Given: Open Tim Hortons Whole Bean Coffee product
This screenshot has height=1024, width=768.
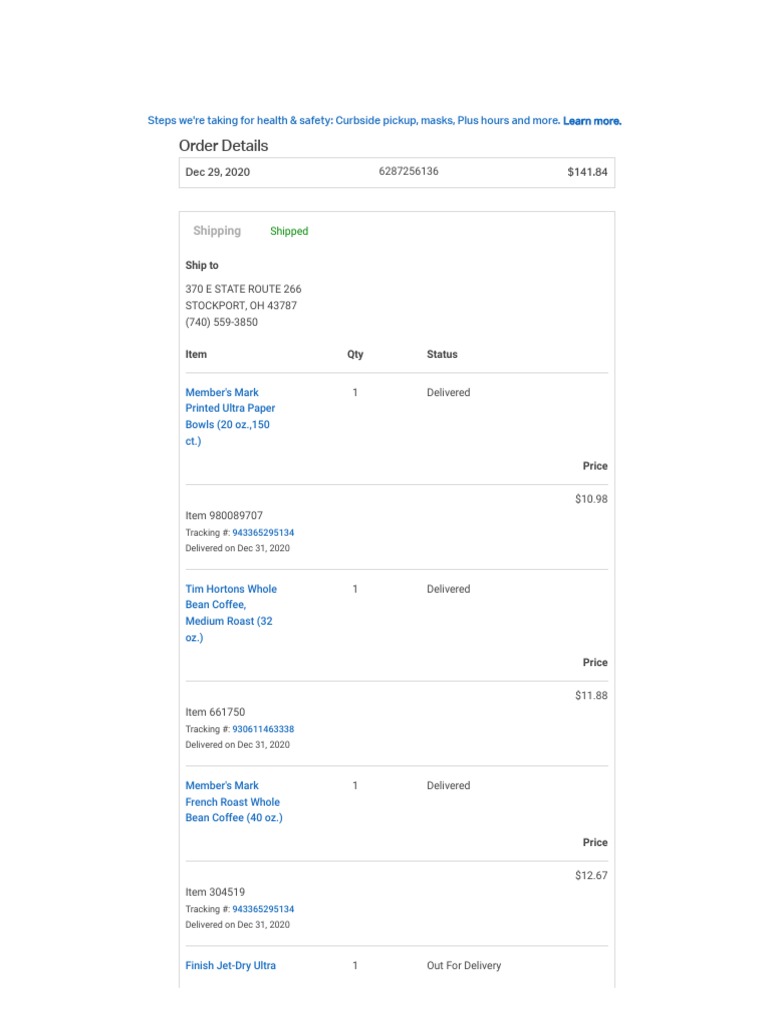Looking at the screenshot, I should (x=231, y=613).
